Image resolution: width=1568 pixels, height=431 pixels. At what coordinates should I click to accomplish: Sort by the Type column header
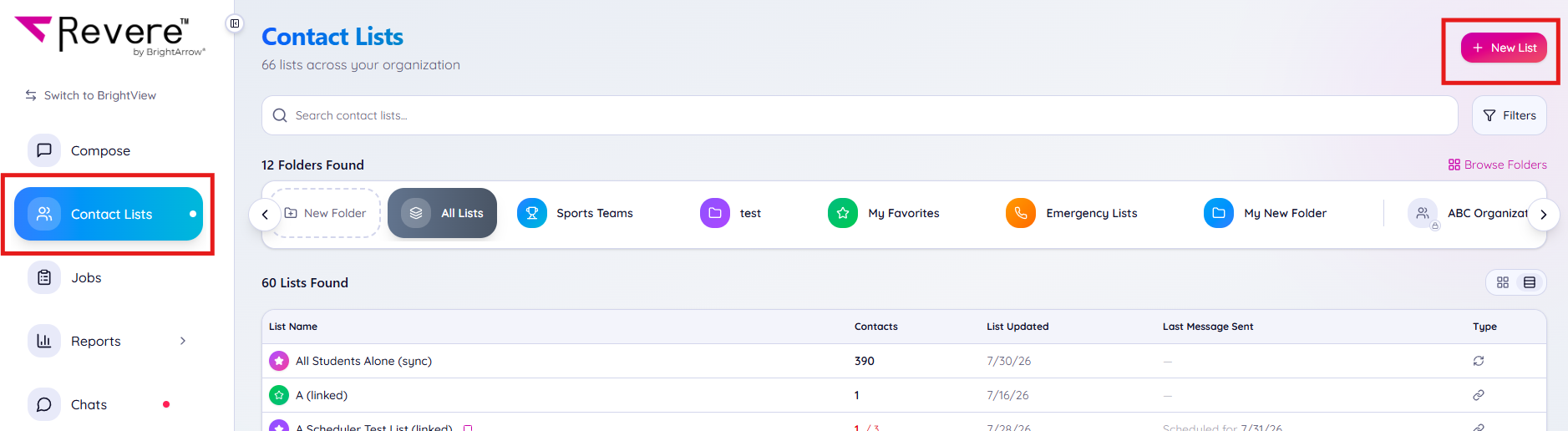coord(1484,327)
